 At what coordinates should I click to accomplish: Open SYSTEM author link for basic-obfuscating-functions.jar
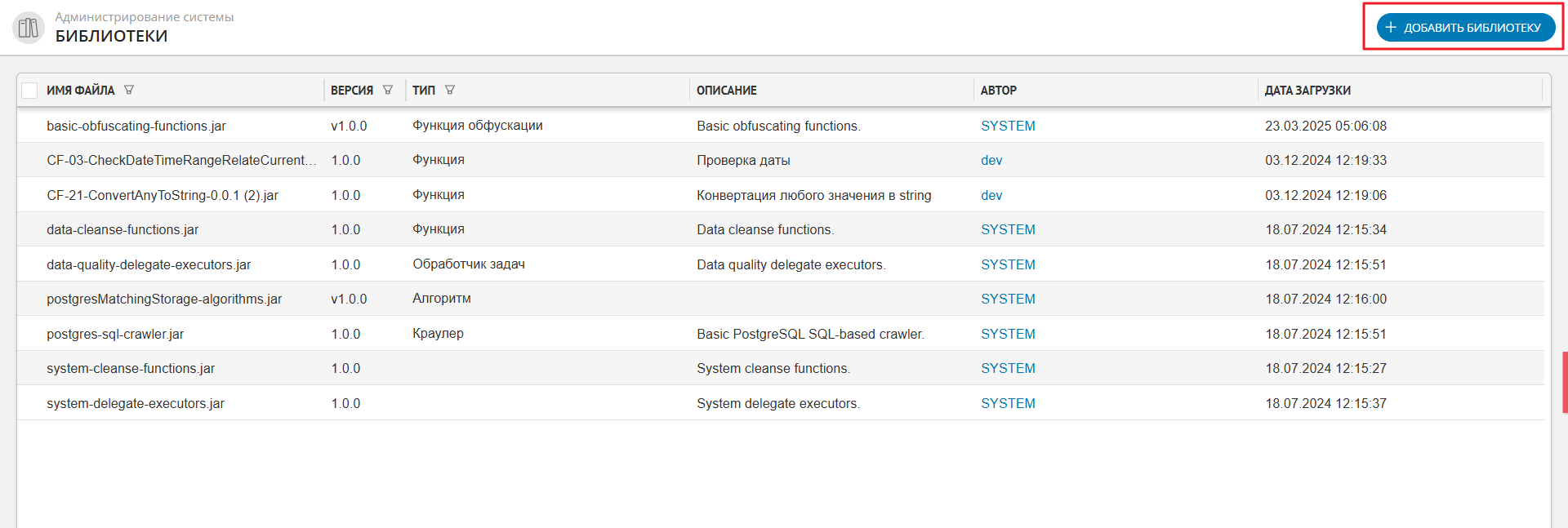(1008, 126)
